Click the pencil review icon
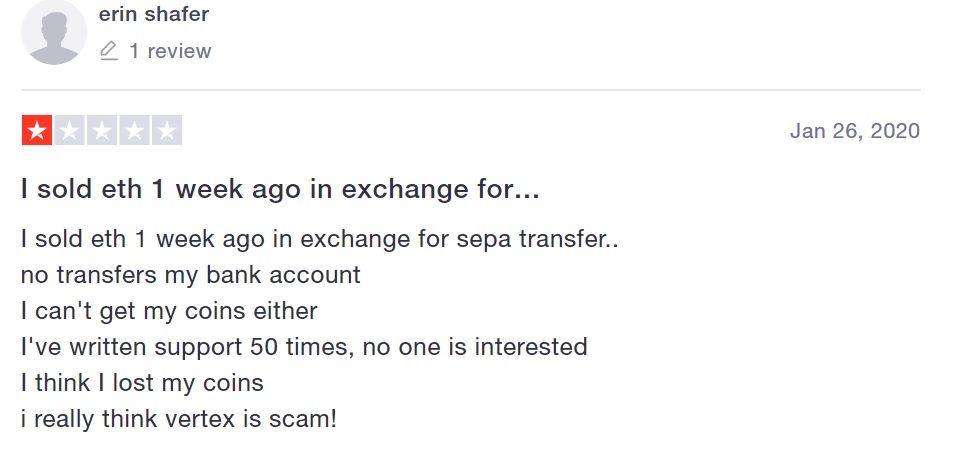Image resolution: width=954 pixels, height=472 pixels. click(108, 50)
